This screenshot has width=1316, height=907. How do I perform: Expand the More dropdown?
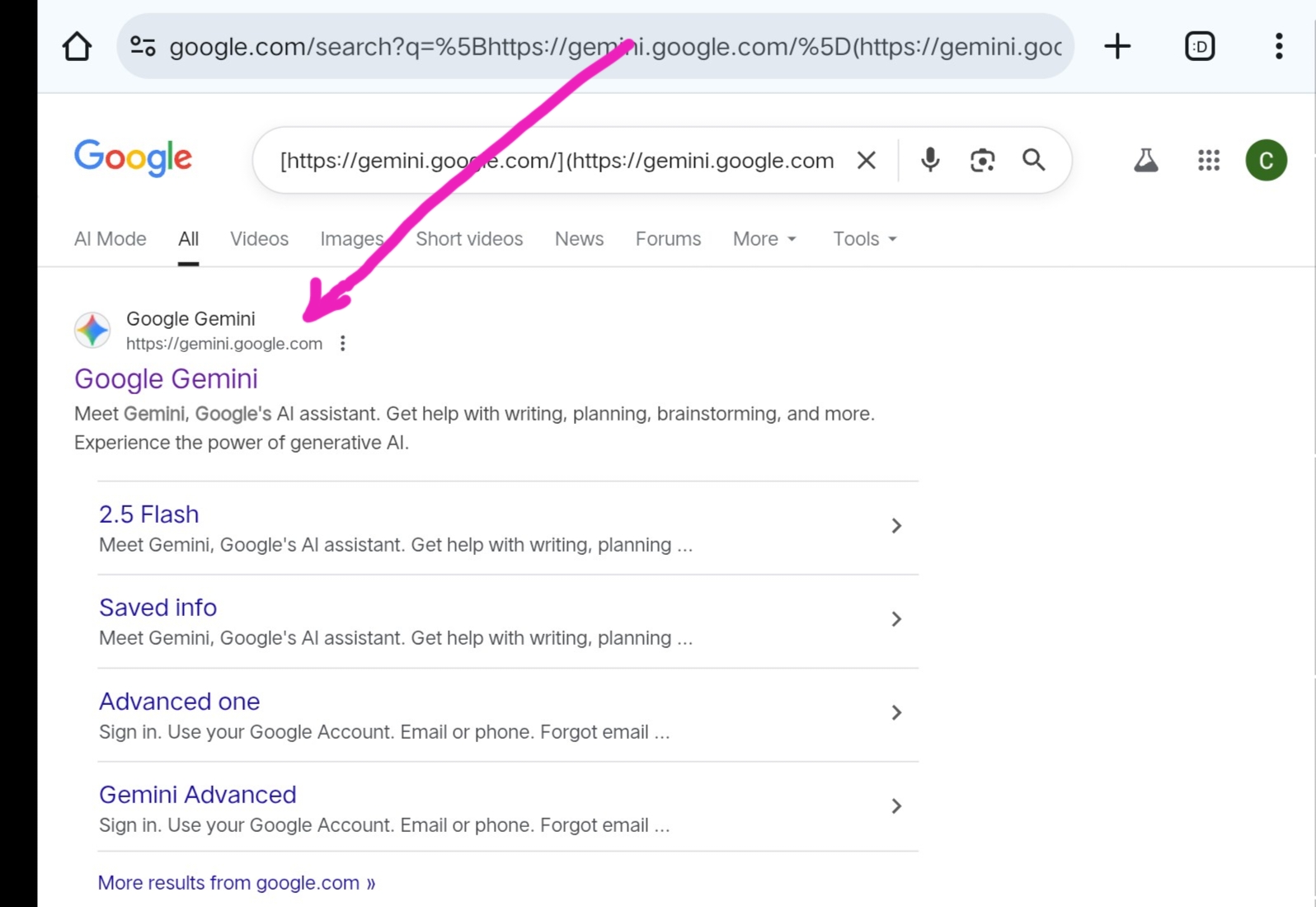764,239
